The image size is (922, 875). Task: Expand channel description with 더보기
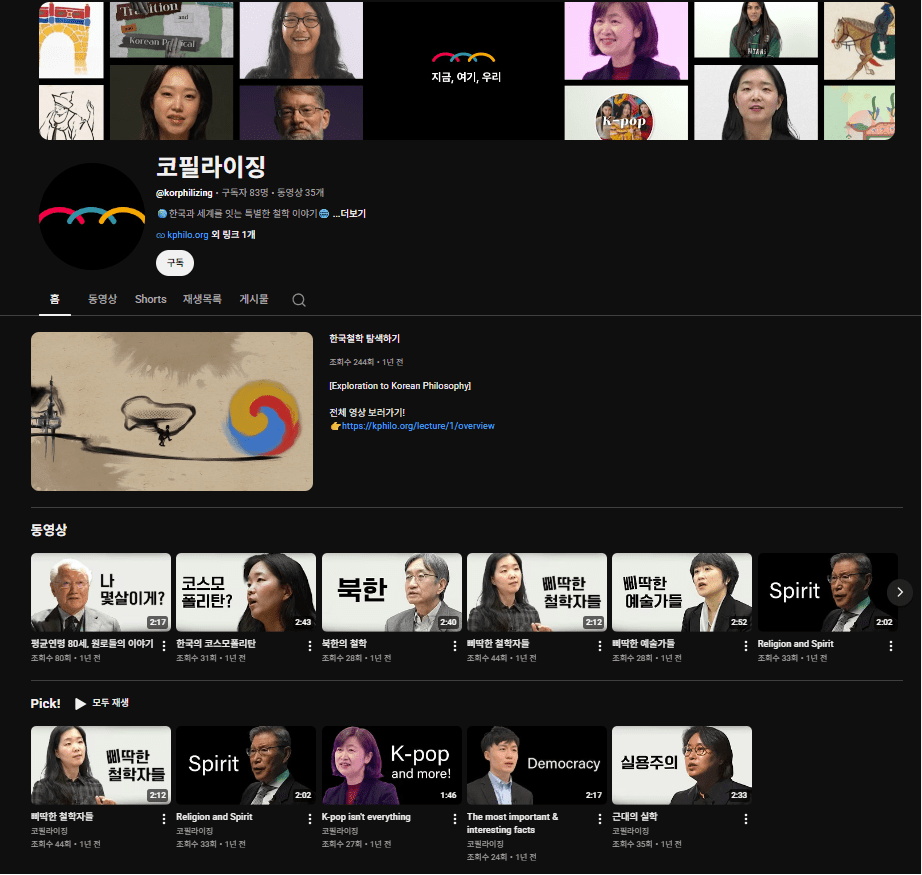tap(349, 213)
